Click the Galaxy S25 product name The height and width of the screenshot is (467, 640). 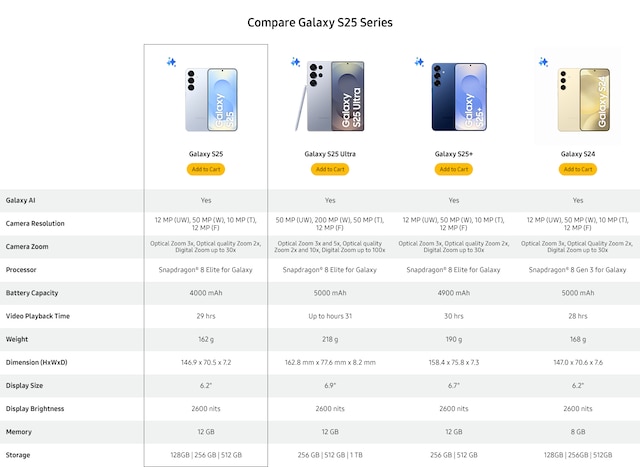[x=206, y=154]
